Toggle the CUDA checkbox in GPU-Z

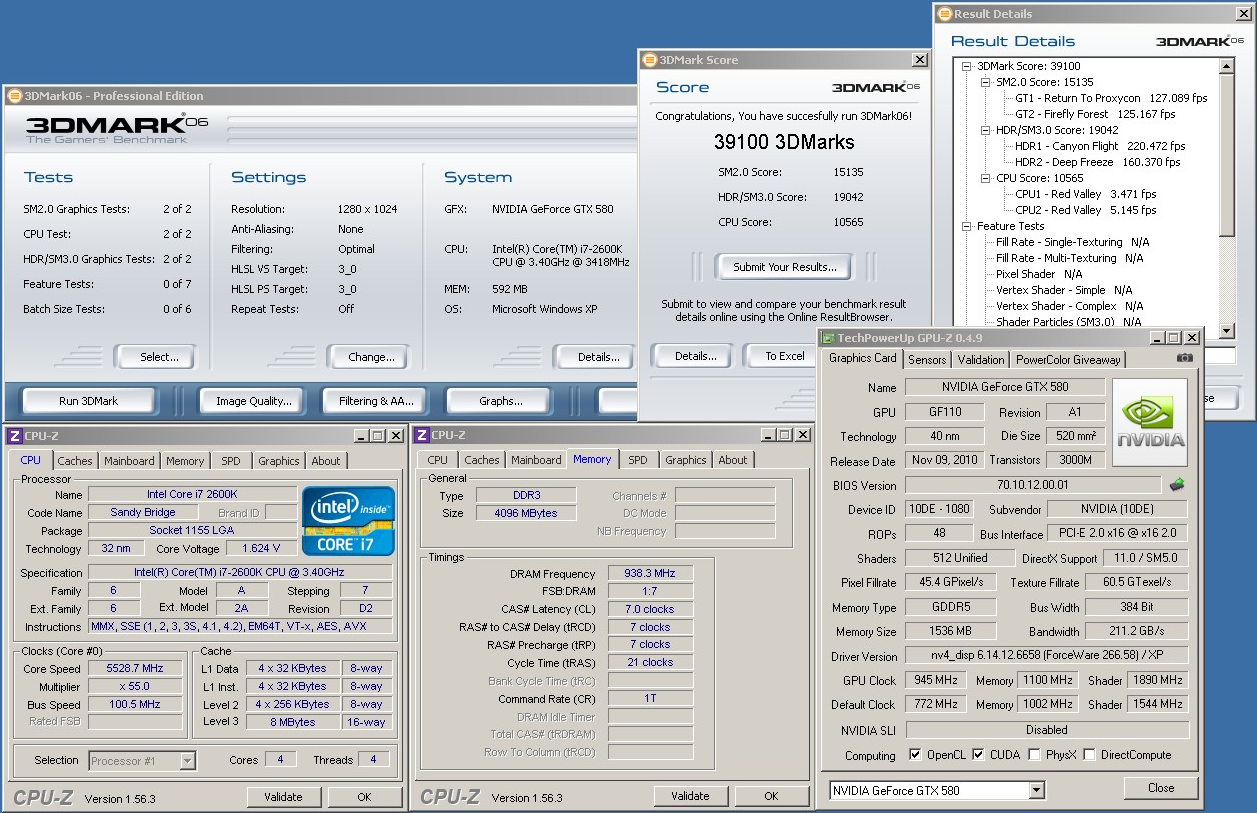click(x=978, y=755)
